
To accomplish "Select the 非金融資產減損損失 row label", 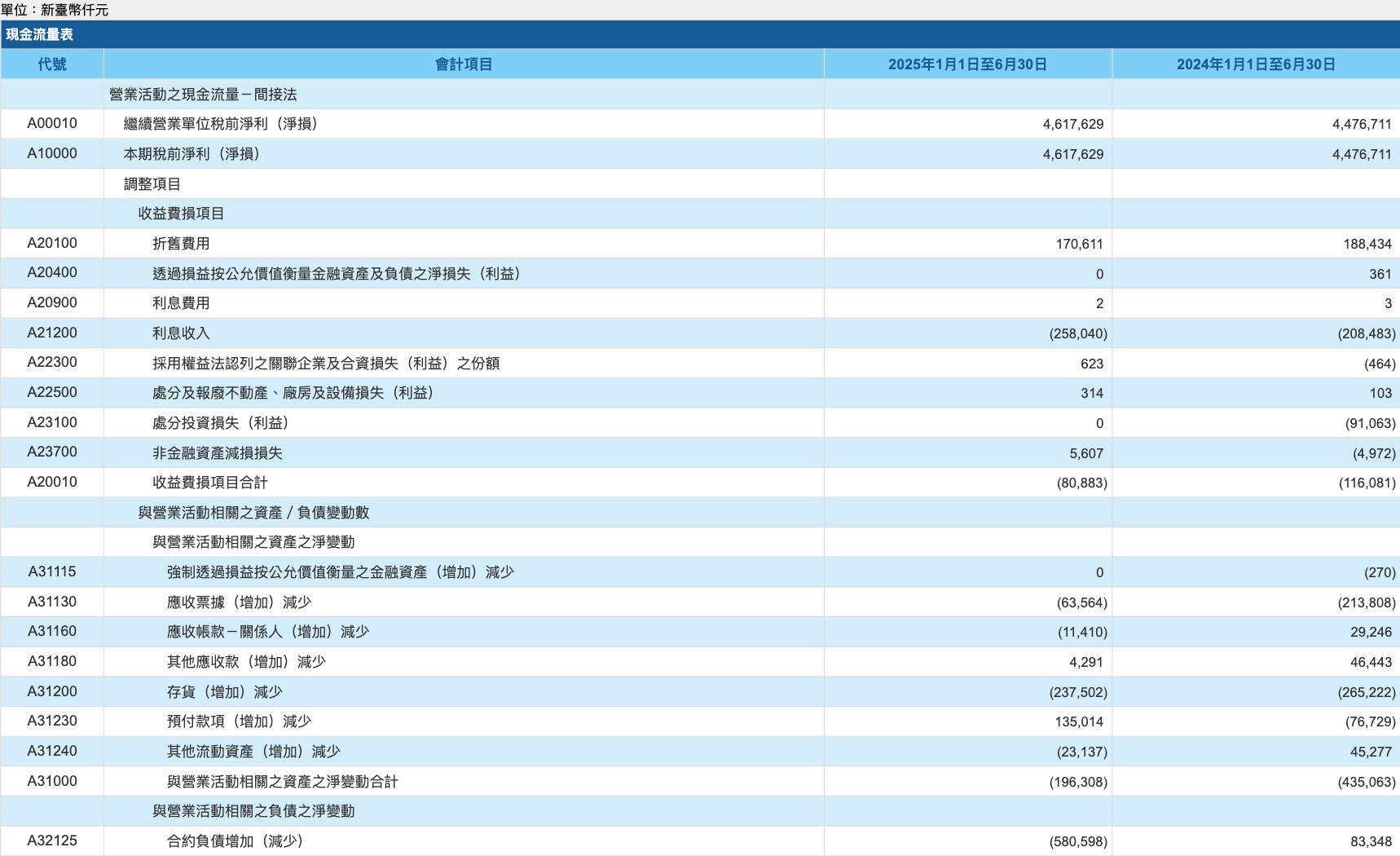I will point(218,452).
